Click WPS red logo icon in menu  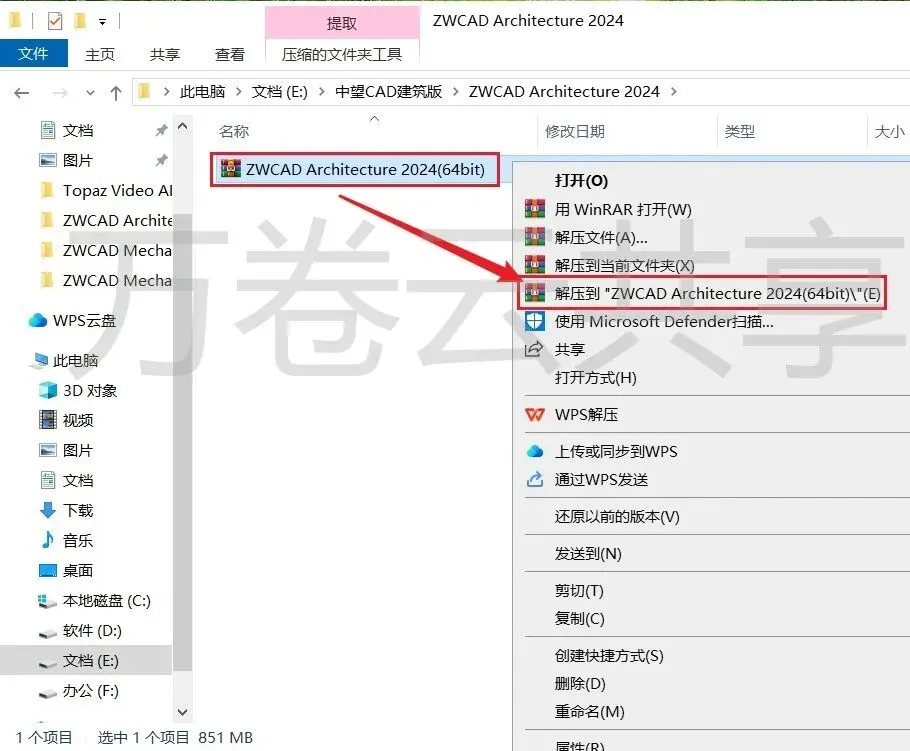coord(535,414)
